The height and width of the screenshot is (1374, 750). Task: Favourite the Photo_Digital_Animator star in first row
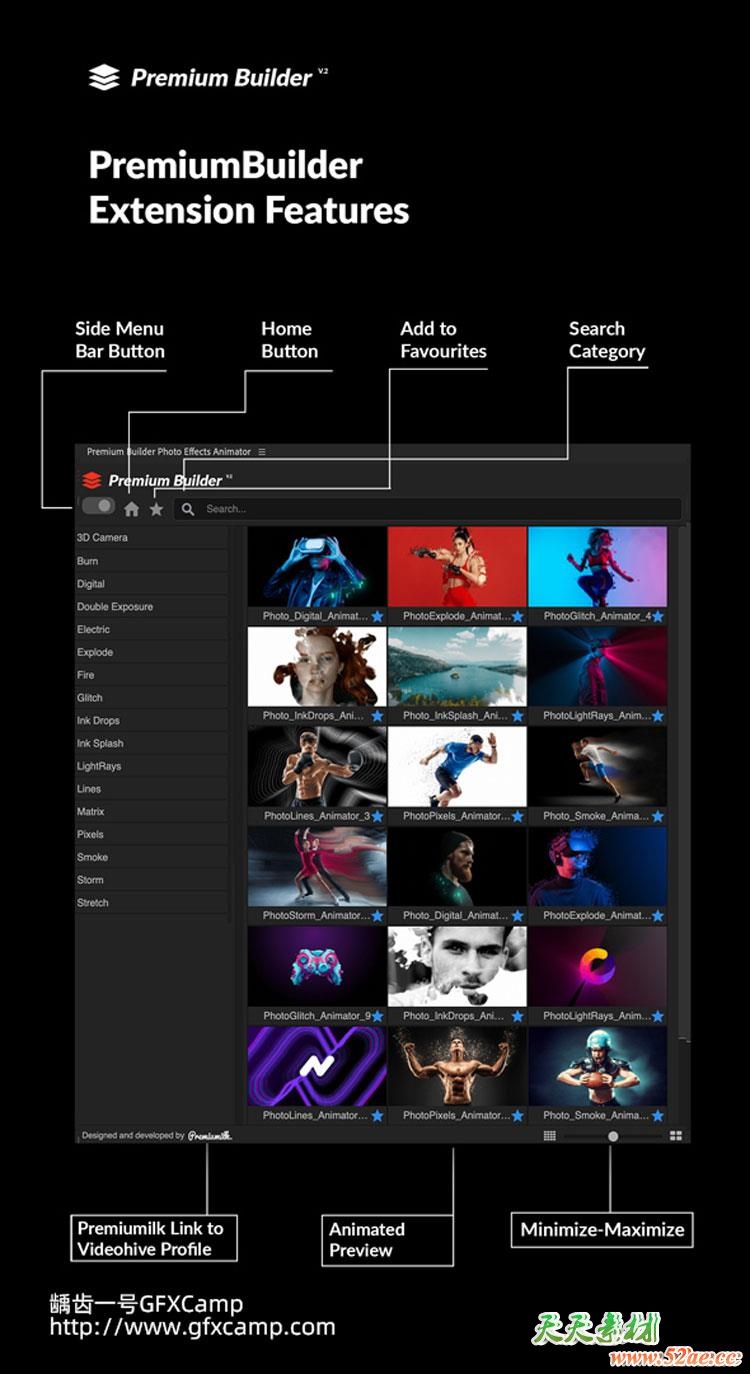tap(377, 617)
